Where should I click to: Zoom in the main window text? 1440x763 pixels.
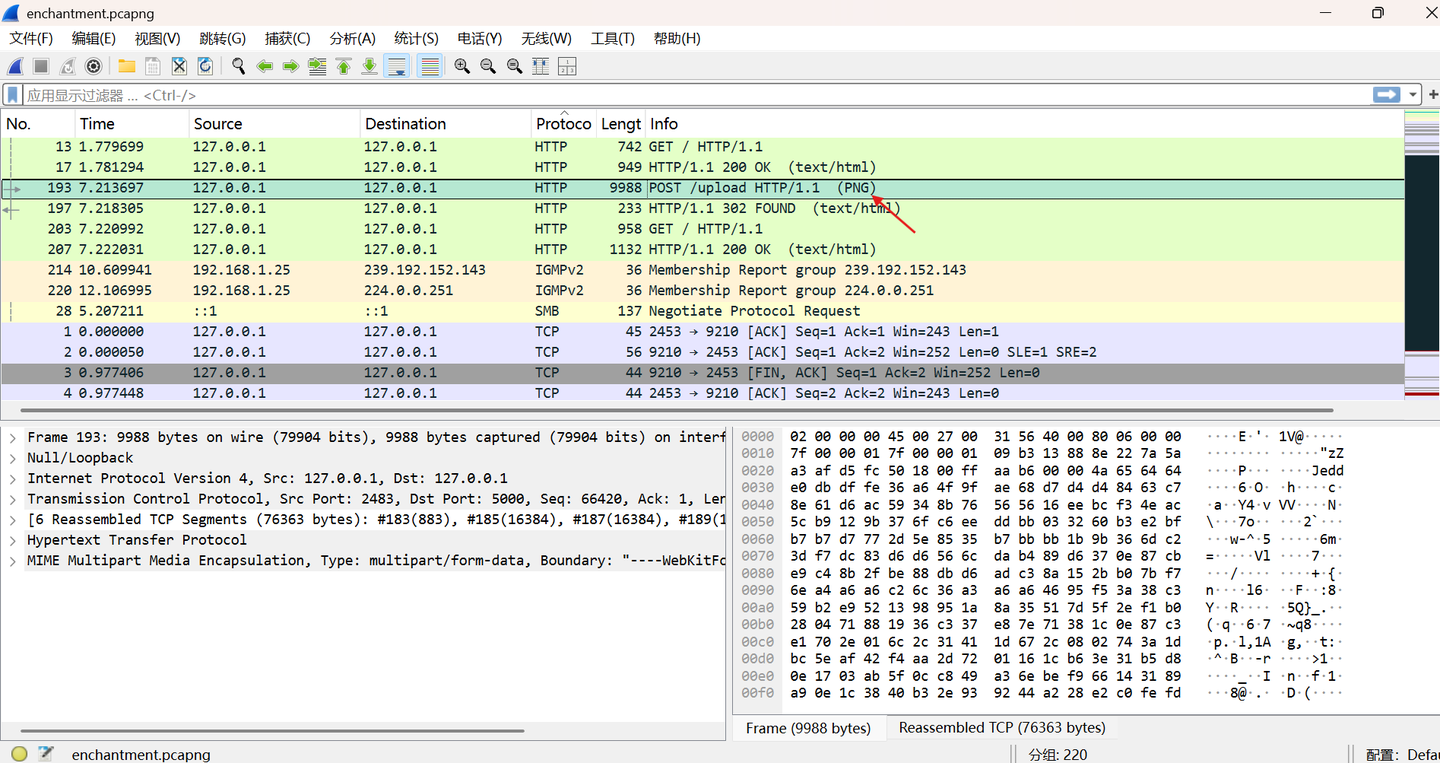(x=462, y=66)
